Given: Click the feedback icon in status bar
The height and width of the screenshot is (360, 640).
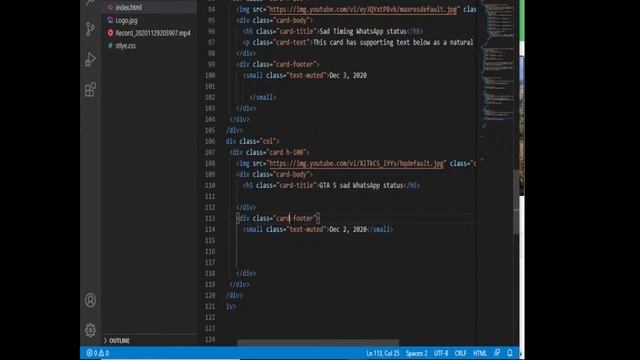Looking at the screenshot, I should 497,353.
